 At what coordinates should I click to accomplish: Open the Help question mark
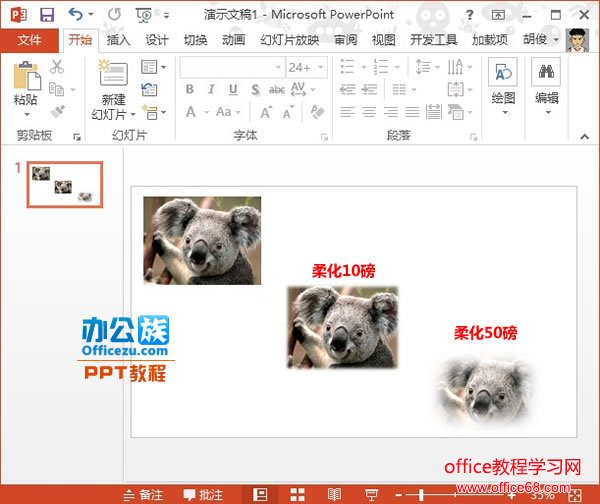470,15
